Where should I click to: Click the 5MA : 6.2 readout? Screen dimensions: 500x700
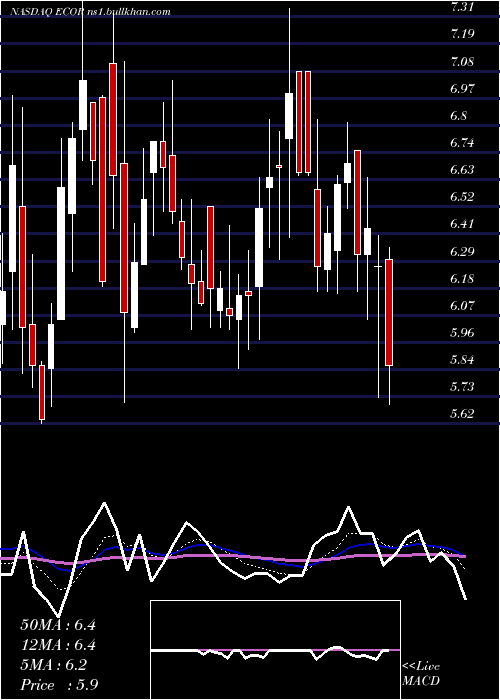tap(54, 665)
